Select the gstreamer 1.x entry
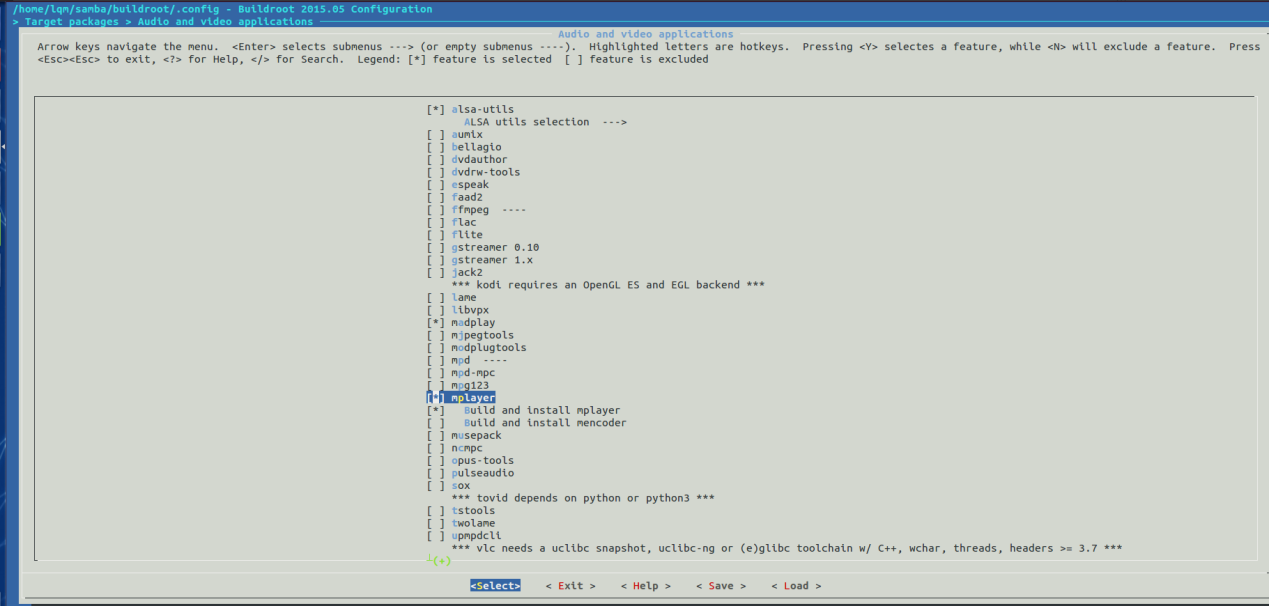 click(491, 260)
